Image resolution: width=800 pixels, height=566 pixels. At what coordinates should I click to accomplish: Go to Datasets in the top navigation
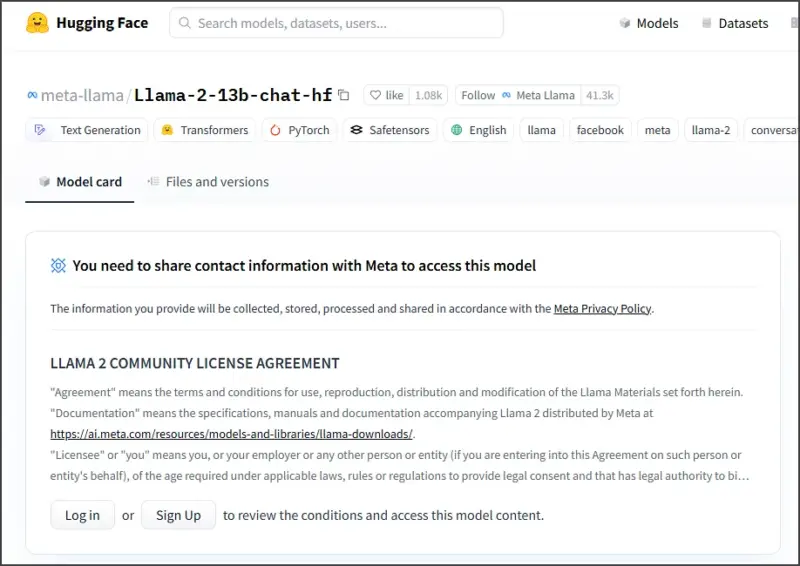point(734,23)
